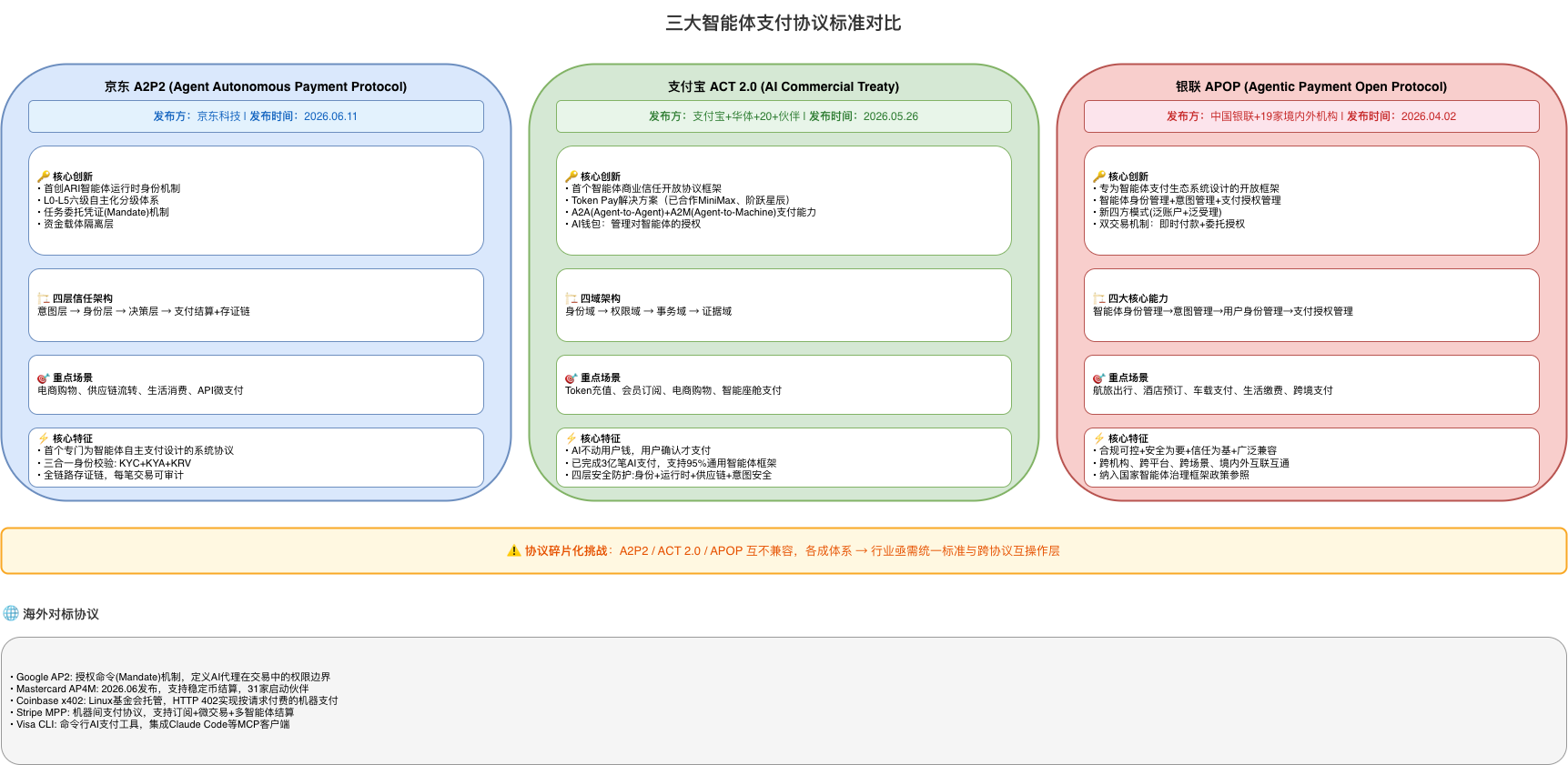This screenshot has width=1568, height=765.
Task: Click the lightning icon in UnionPay 核心特征 box
Action: pos(1099,438)
